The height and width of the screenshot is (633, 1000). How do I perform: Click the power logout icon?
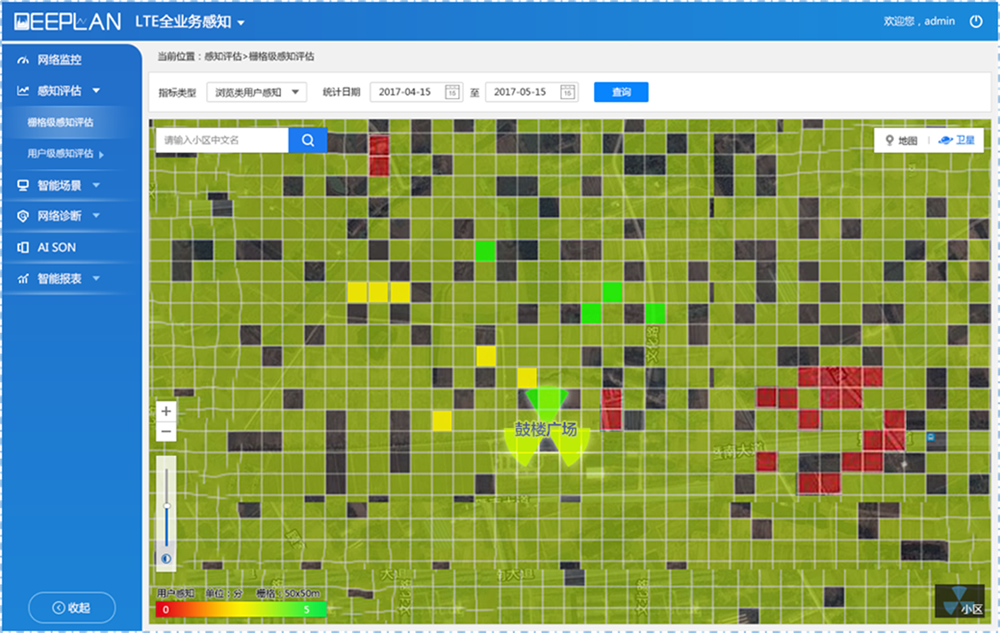(976, 21)
